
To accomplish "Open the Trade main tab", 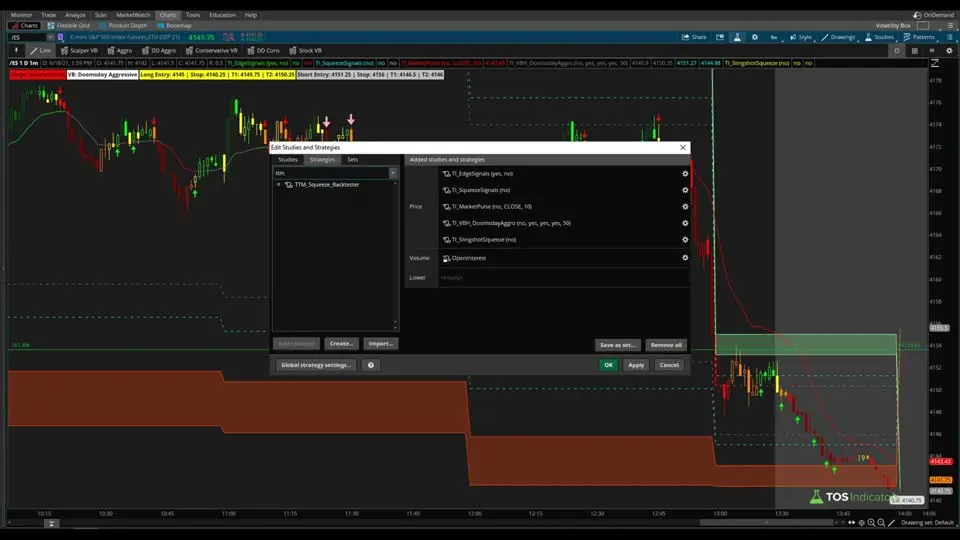I will pos(48,15).
